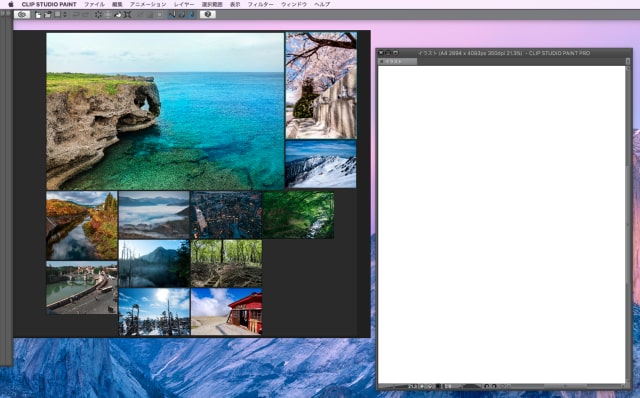640x398 pixels.
Task: Click the zoom slider in canvas status bar
Action: pos(397,386)
